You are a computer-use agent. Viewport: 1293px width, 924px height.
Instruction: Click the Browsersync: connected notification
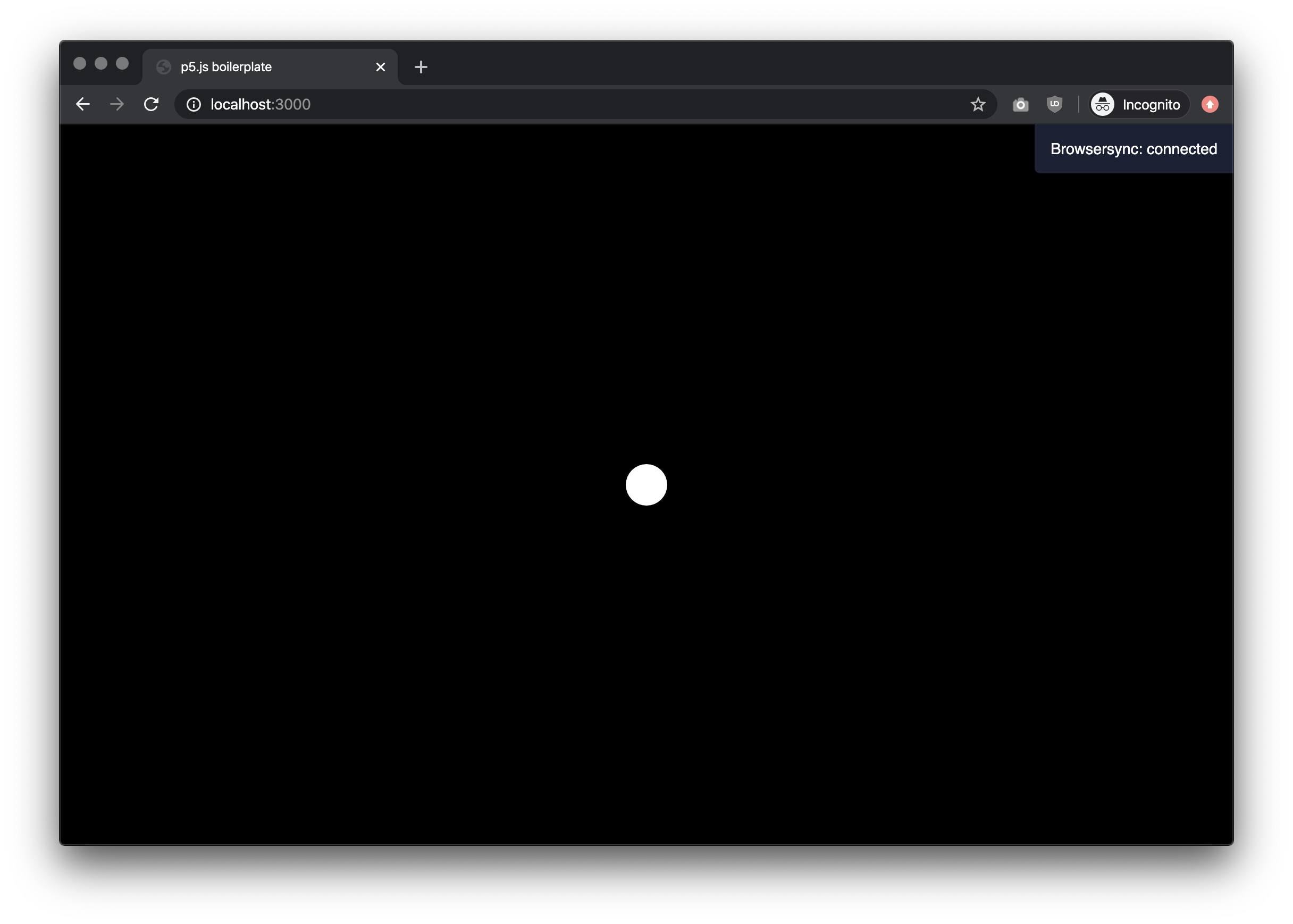[x=1134, y=149]
